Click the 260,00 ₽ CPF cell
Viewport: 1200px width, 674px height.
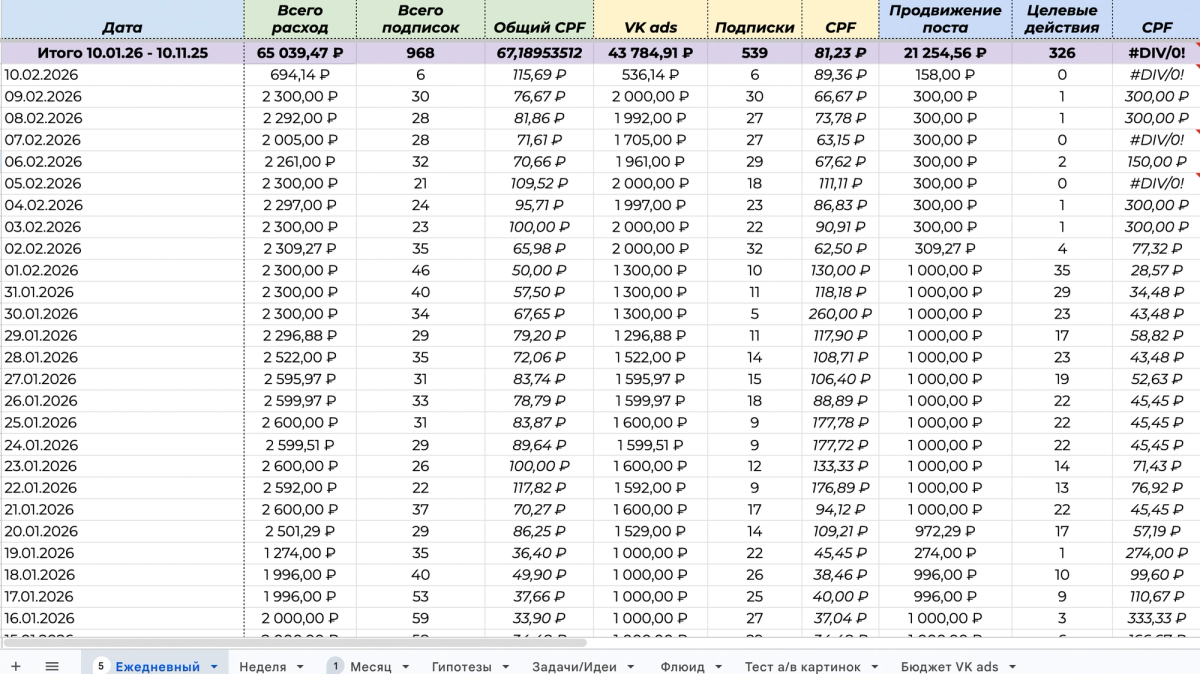pyautogui.click(x=841, y=314)
